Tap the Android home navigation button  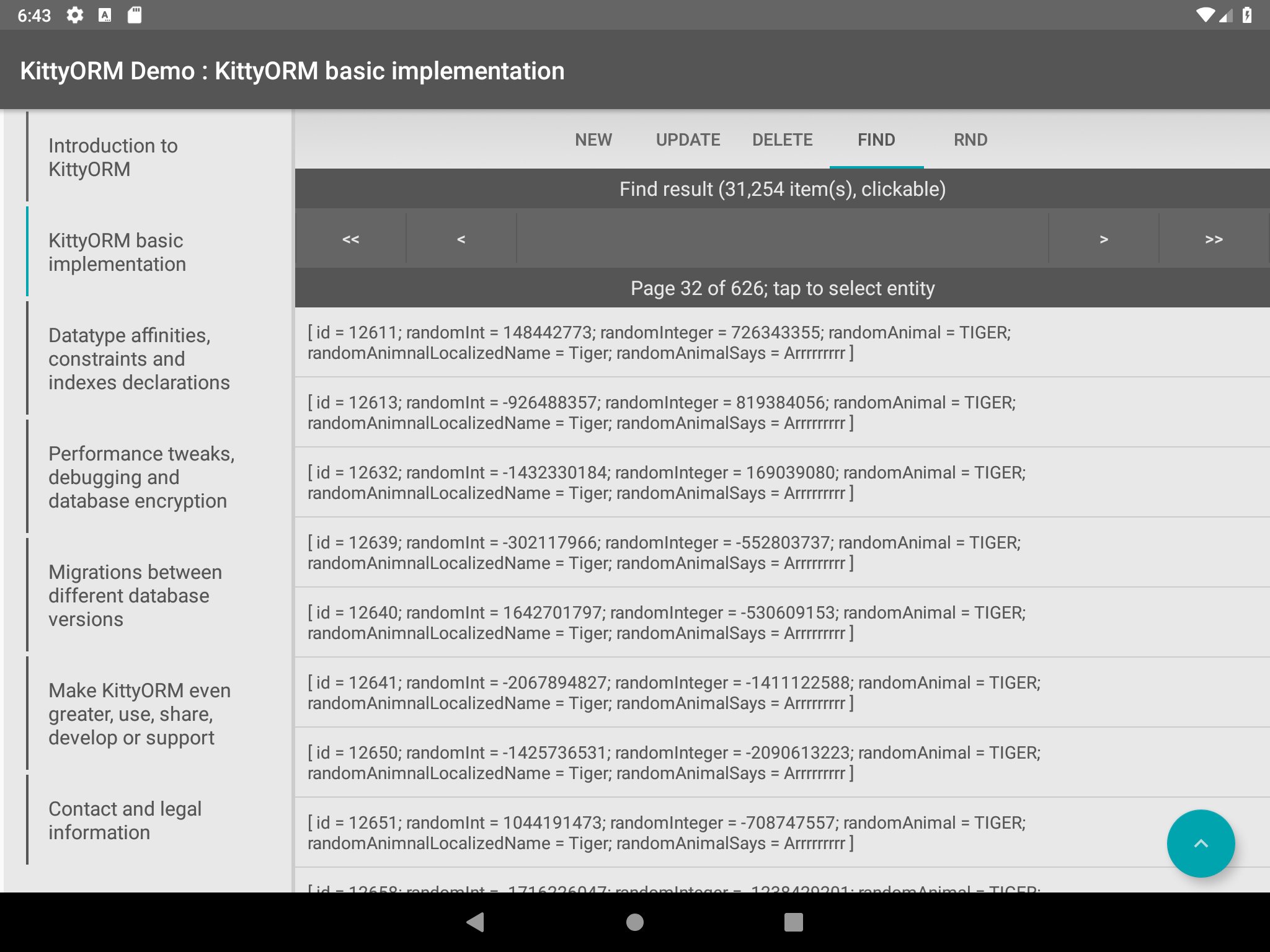tap(635, 922)
